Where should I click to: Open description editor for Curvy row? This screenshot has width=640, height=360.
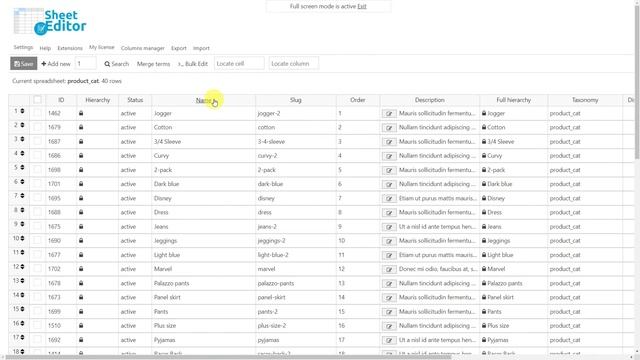[x=389, y=156]
